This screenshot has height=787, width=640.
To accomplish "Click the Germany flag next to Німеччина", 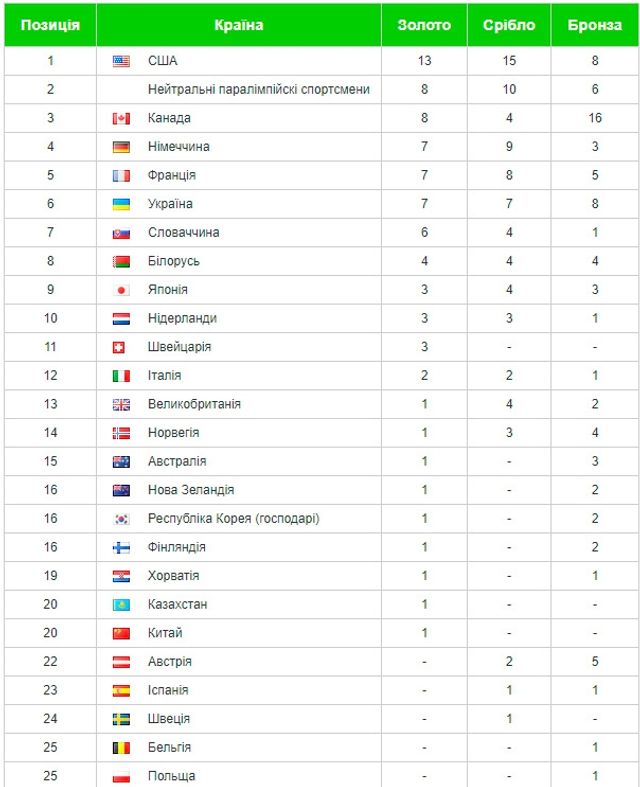I will click(x=121, y=147).
